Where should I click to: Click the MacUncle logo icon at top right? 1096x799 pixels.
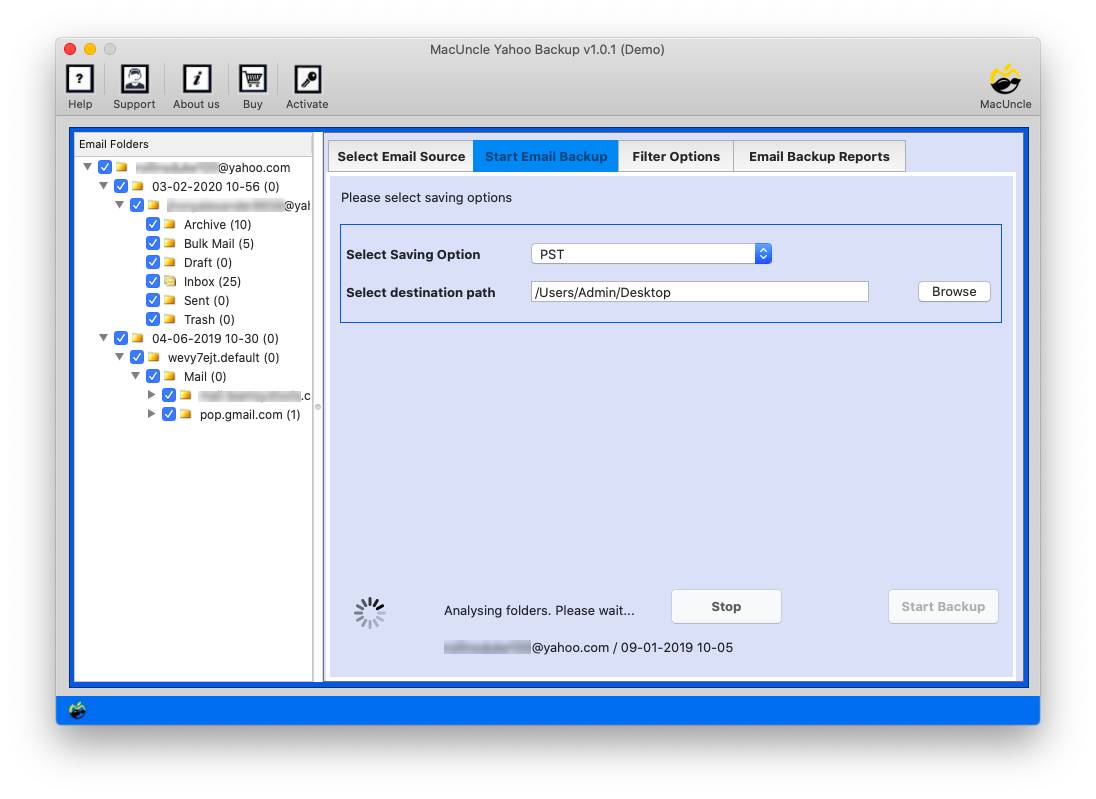coord(1005,79)
